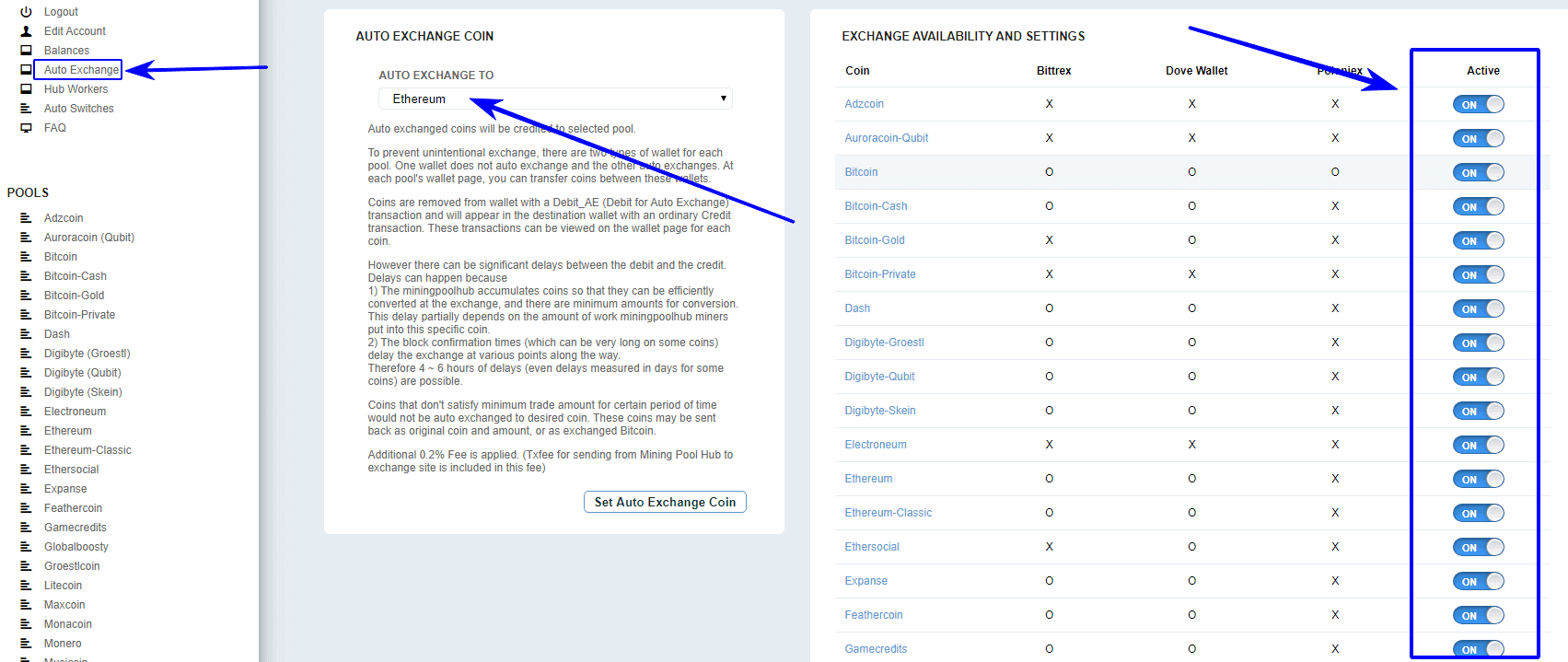
Task: Click the Logout power icon
Action: click(26, 12)
